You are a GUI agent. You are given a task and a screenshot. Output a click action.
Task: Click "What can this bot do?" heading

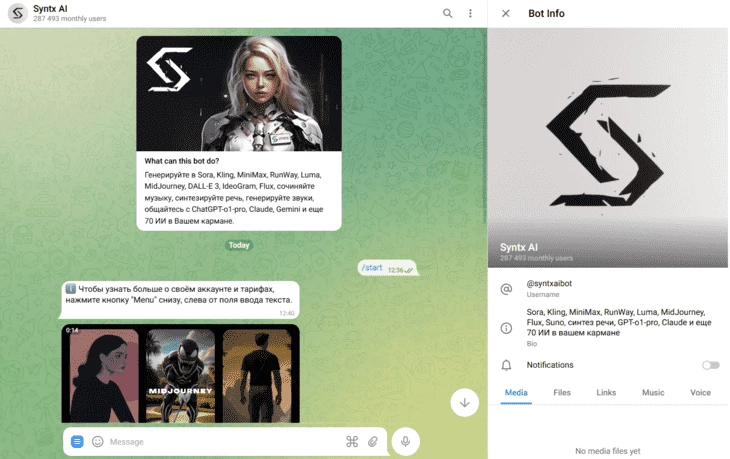coord(182,161)
